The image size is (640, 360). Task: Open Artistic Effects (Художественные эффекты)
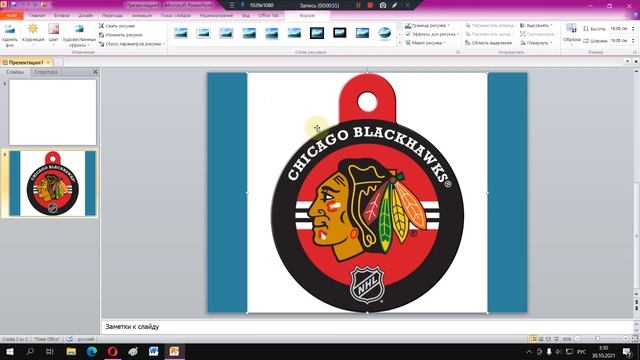click(x=79, y=35)
